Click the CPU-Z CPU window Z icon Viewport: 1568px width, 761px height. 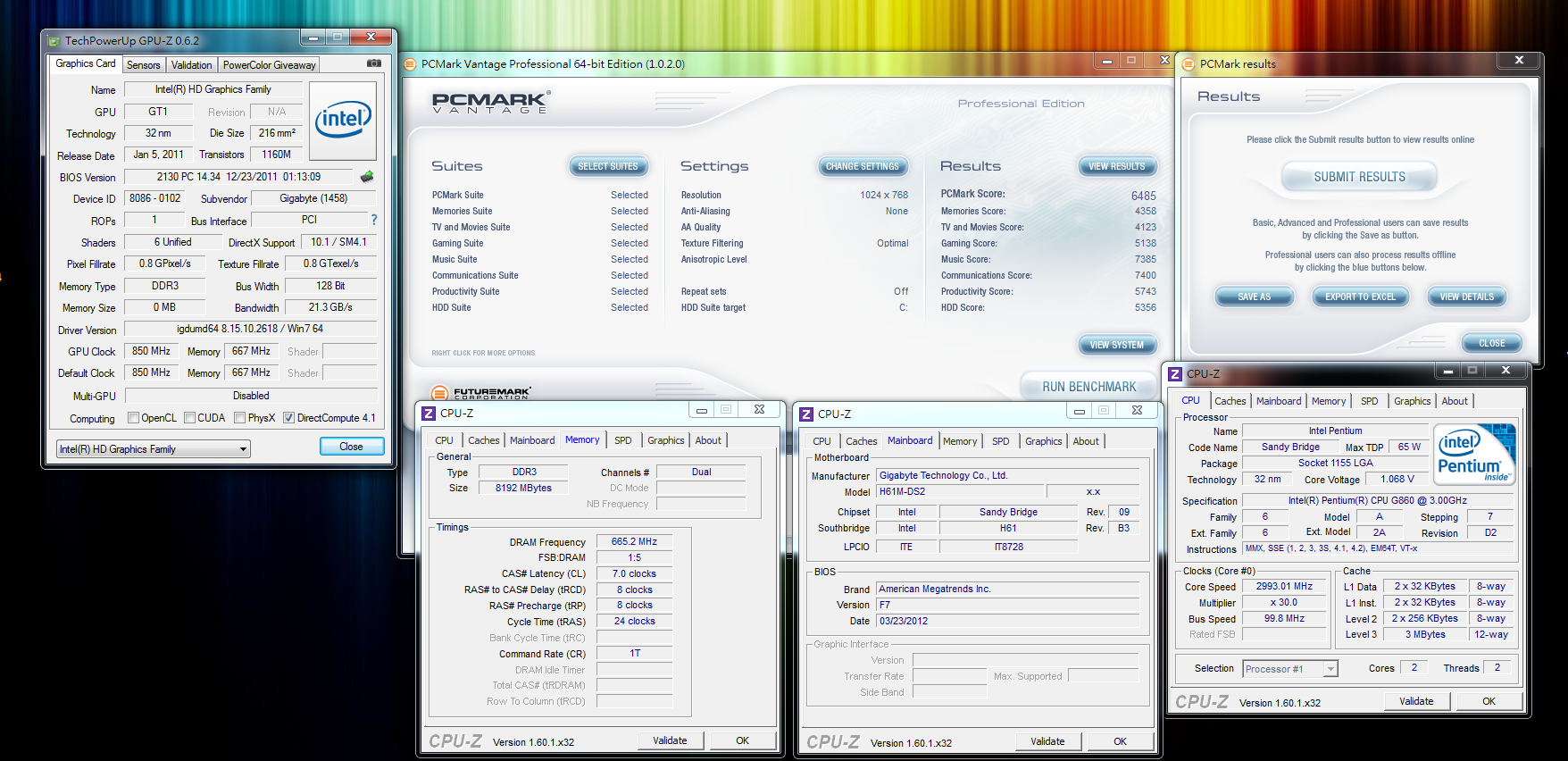point(1176,374)
